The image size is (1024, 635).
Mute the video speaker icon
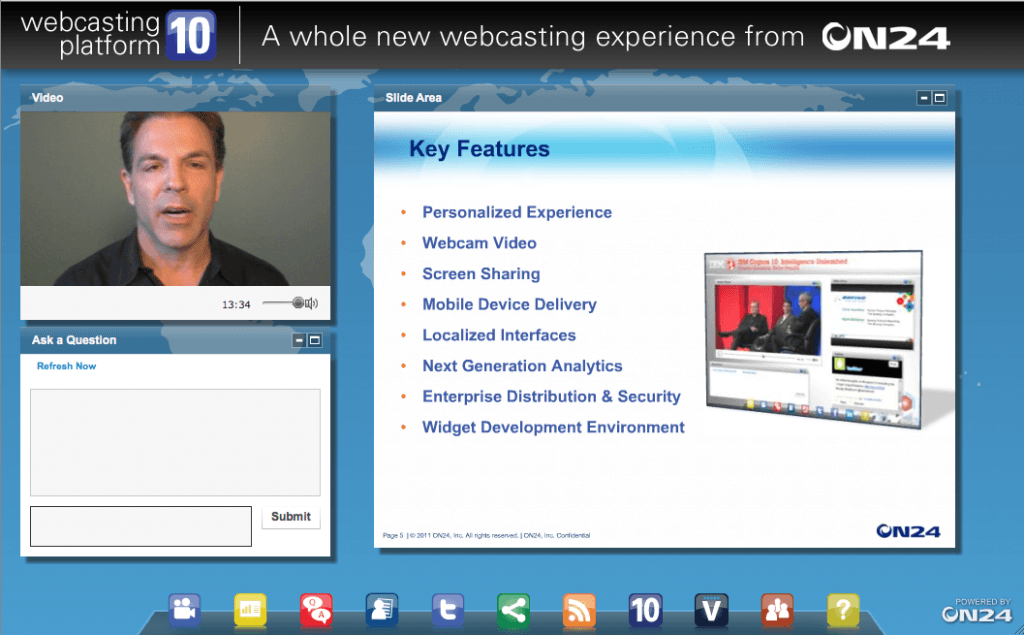(312, 303)
